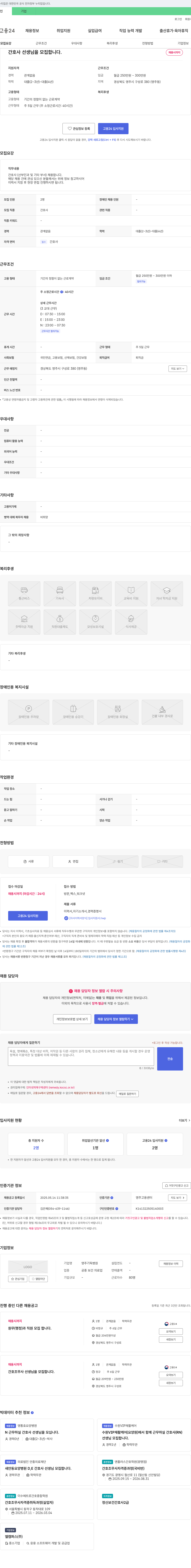Viewport: 191px width, 1568px height.
Task: Select the 기숙사 welfare icon
Action: pyautogui.click(x=60, y=593)
